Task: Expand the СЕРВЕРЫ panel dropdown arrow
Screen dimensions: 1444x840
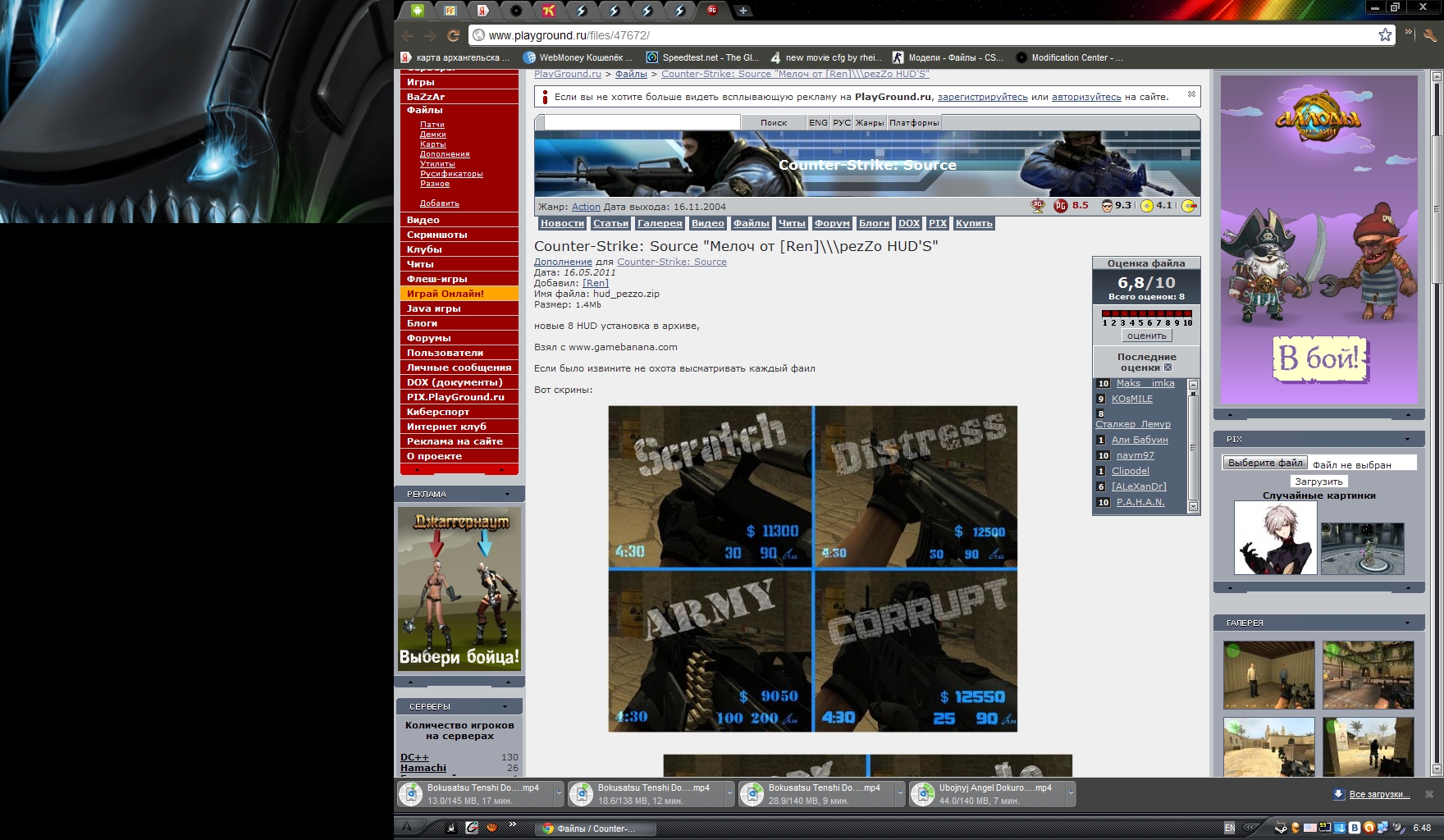Action: pyautogui.click(x=505, y=706)
